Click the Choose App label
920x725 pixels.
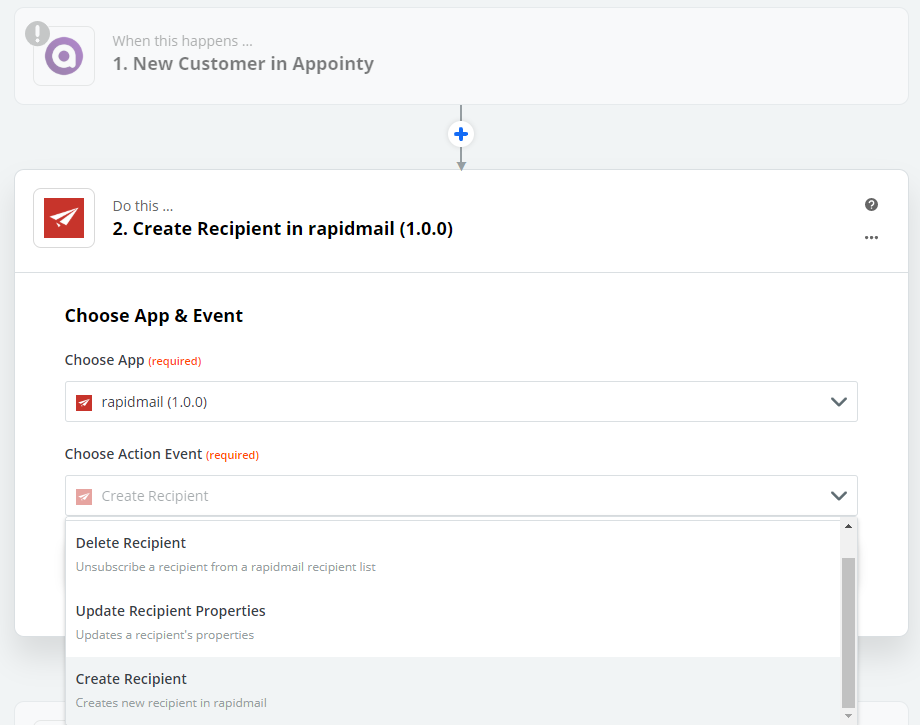tap(104, 360)
